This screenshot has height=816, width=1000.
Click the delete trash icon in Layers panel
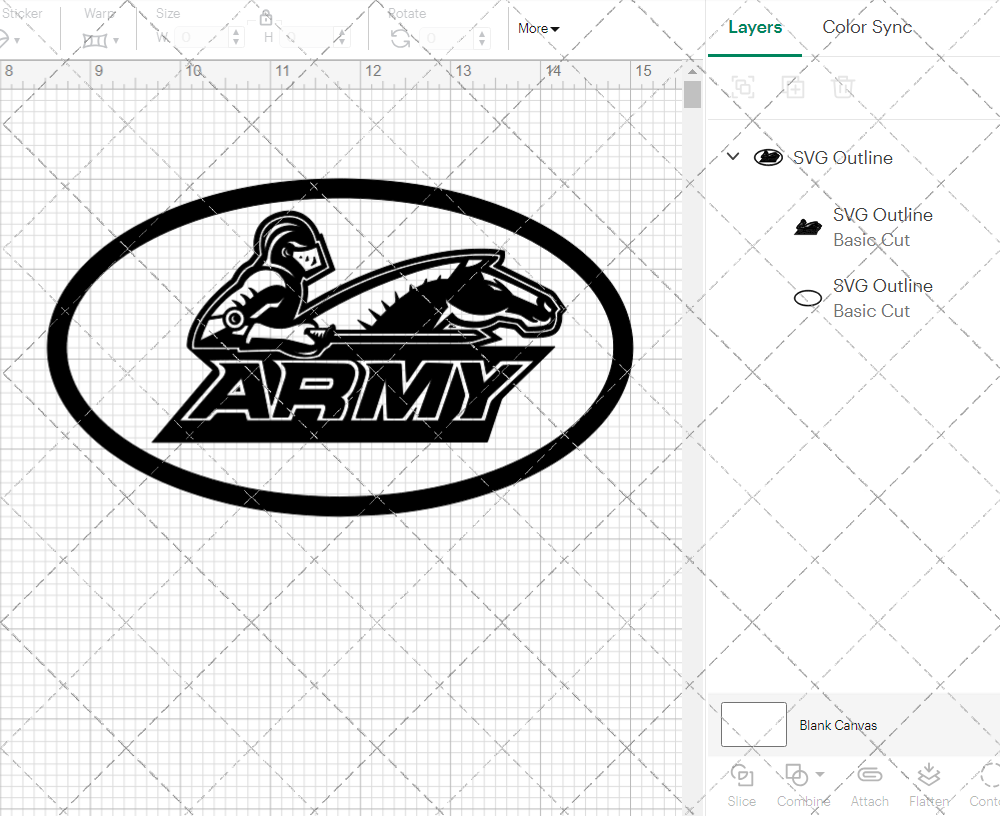(x=844, y=87)
